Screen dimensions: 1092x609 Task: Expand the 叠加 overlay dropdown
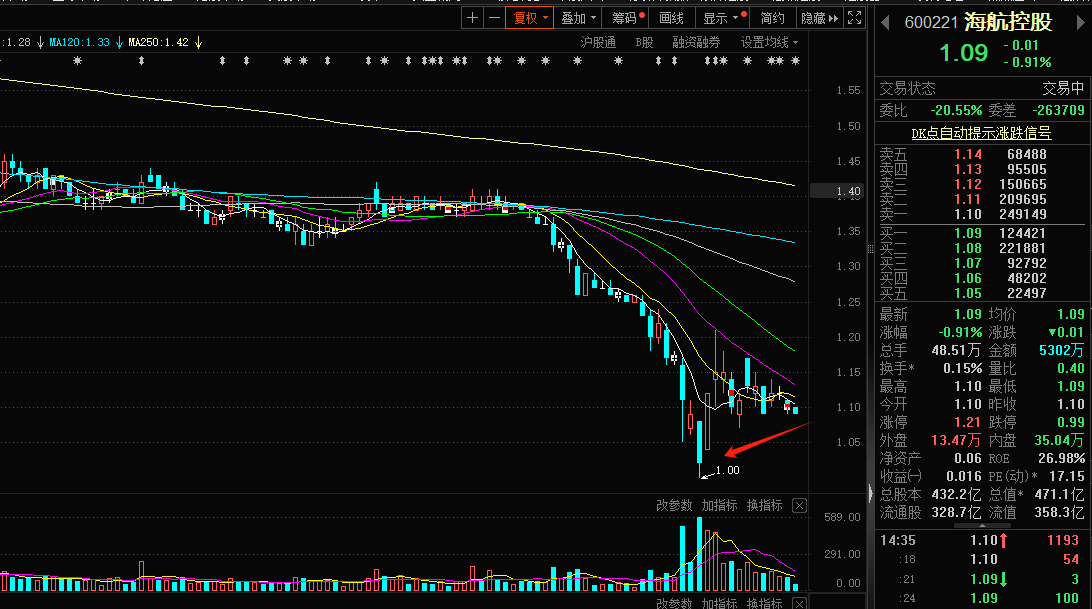(578, 18)
